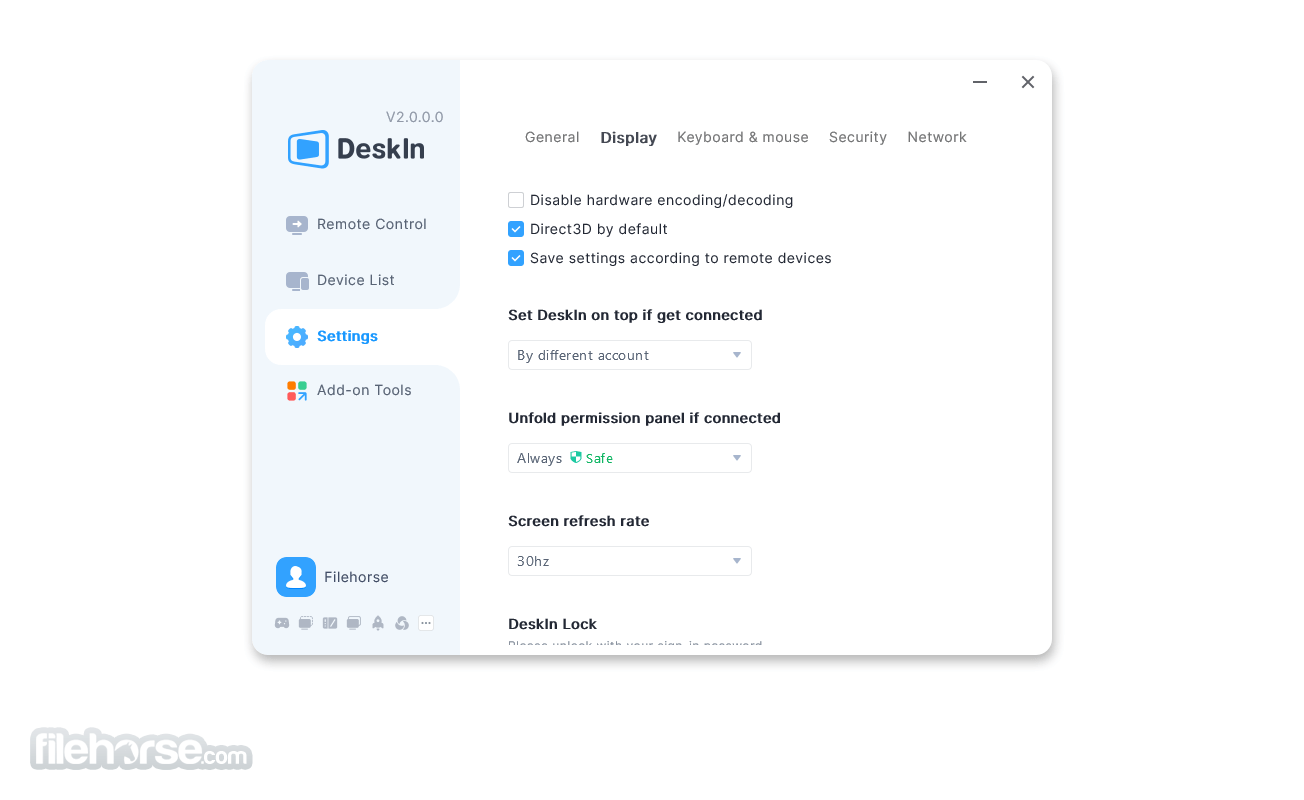Minimize the DeskIn window
The width and height of the screenshot is (1304, 800).
click(x=980, y=82)
